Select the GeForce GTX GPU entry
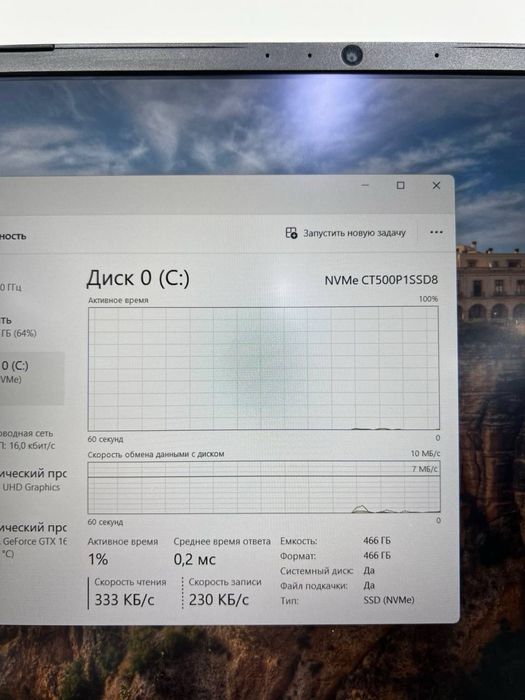 pos(33,540)
